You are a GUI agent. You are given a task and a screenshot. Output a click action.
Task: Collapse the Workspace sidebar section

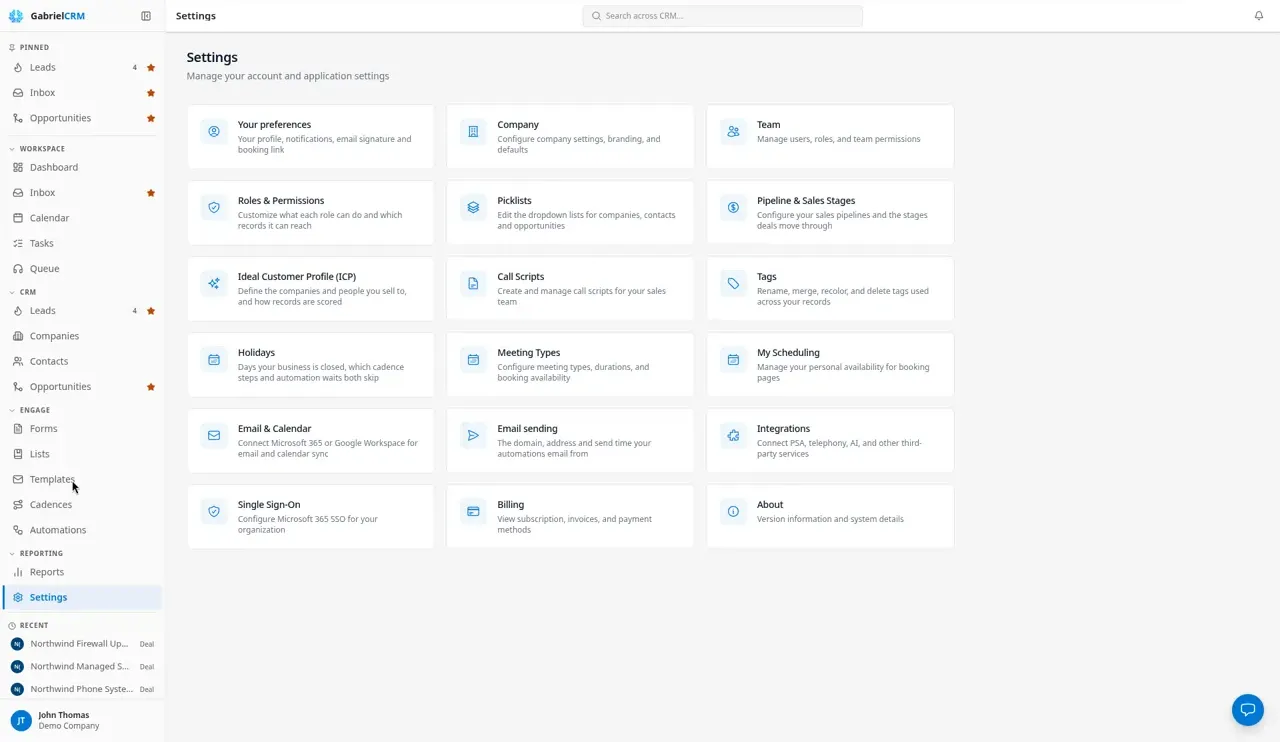point(37,149)
